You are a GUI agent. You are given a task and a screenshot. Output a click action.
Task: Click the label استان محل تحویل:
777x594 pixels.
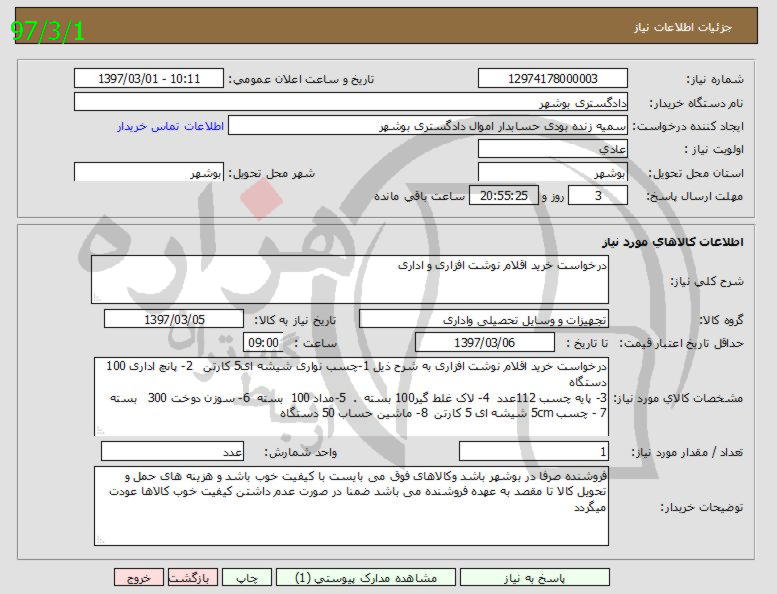tap(696, 173)
